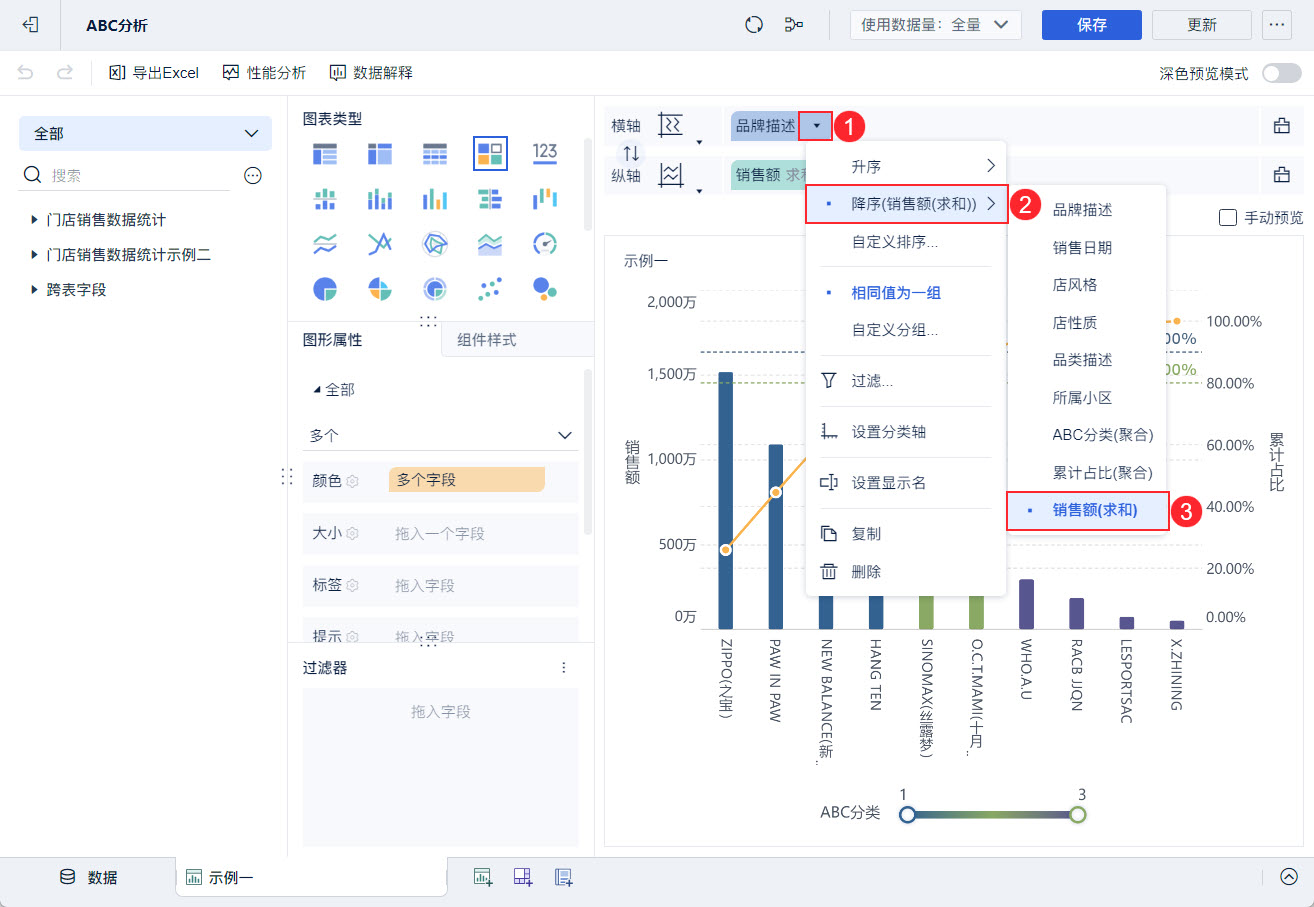
Task: Open the more options button next to 更新
Action: [1276, 25]
